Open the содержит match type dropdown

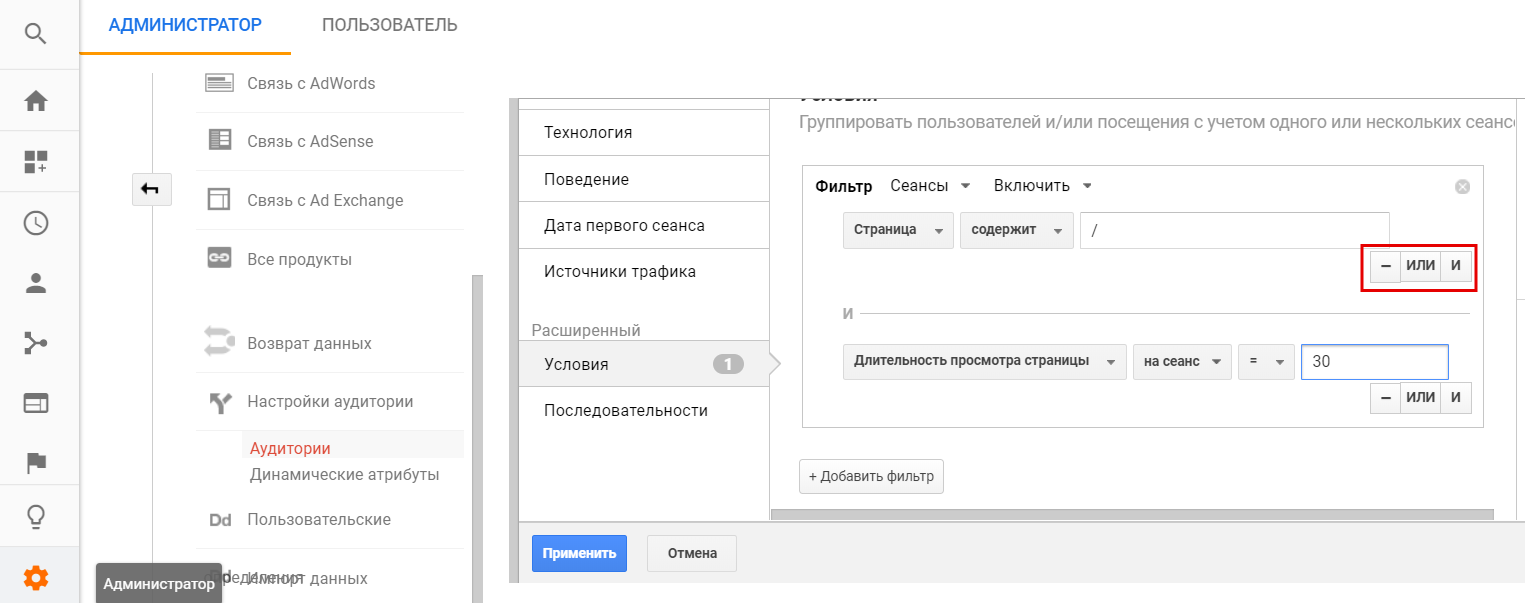point(1016,230)
